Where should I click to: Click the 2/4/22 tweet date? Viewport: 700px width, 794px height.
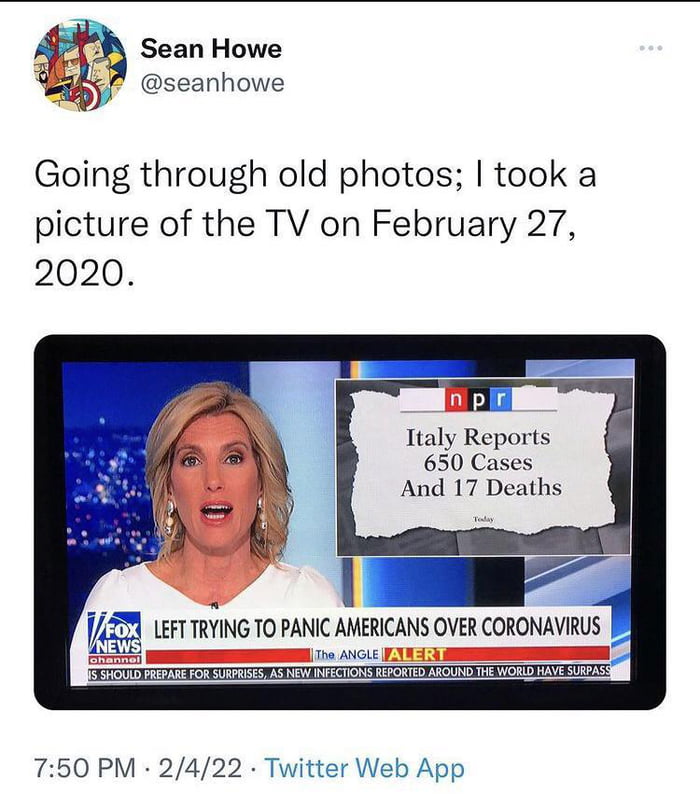(200, 767)
